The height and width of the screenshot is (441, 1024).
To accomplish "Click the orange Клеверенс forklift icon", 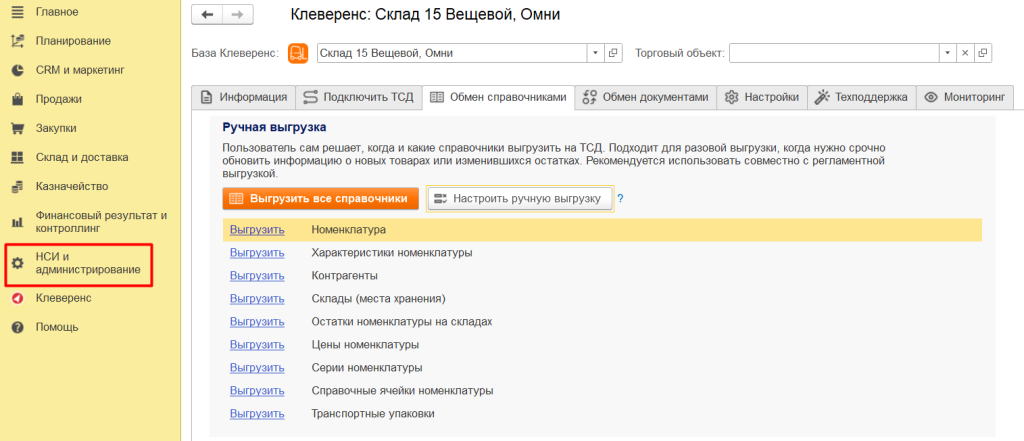I will pyautogui.click(x=298, y=54).
